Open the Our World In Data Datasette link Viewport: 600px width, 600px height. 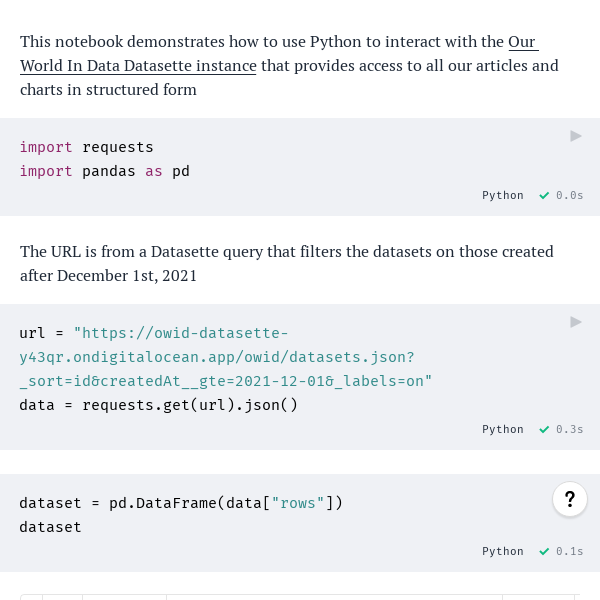pos(279,54)
